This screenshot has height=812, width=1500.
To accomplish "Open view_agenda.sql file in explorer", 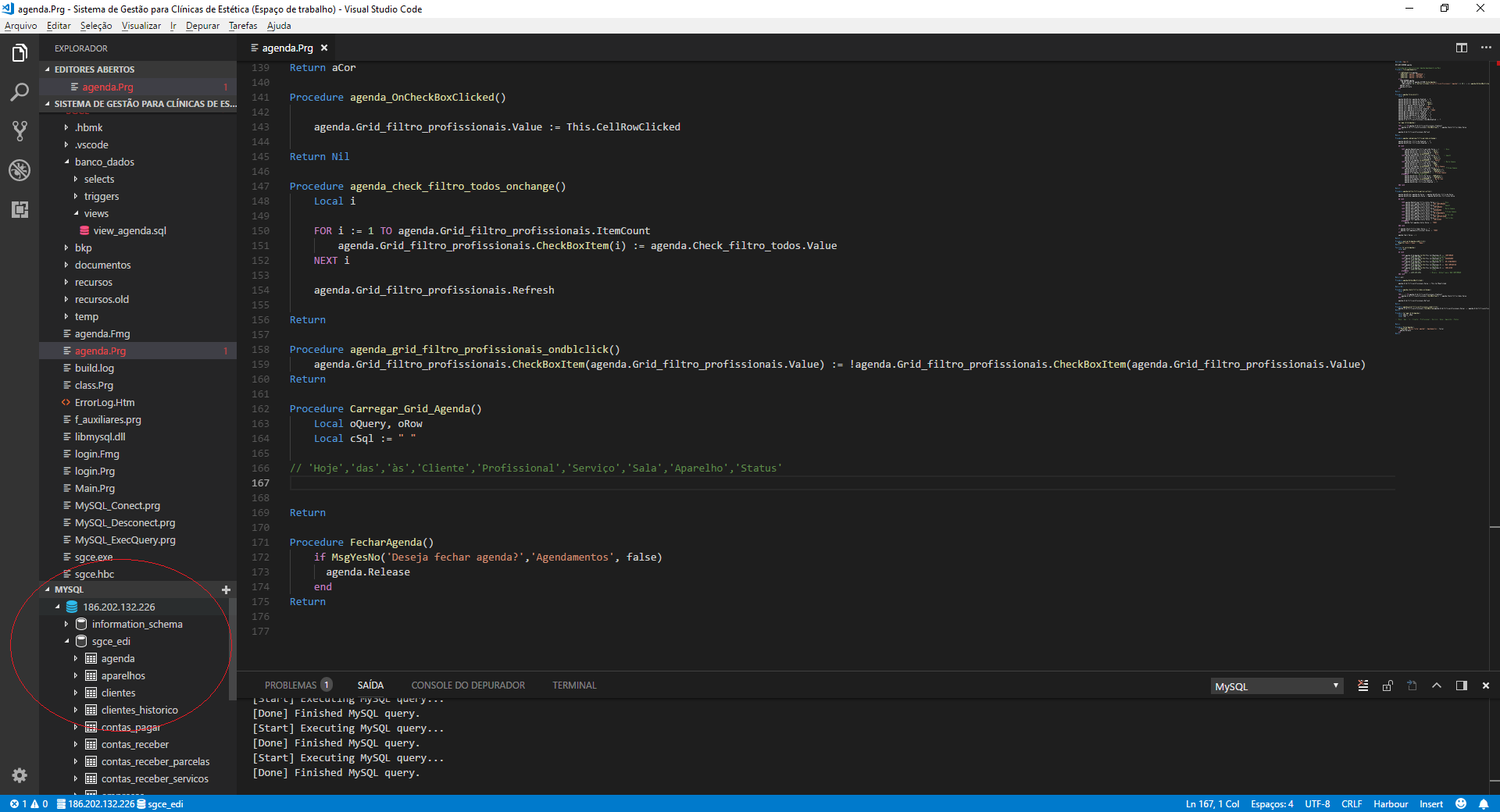I will point(130,230).
